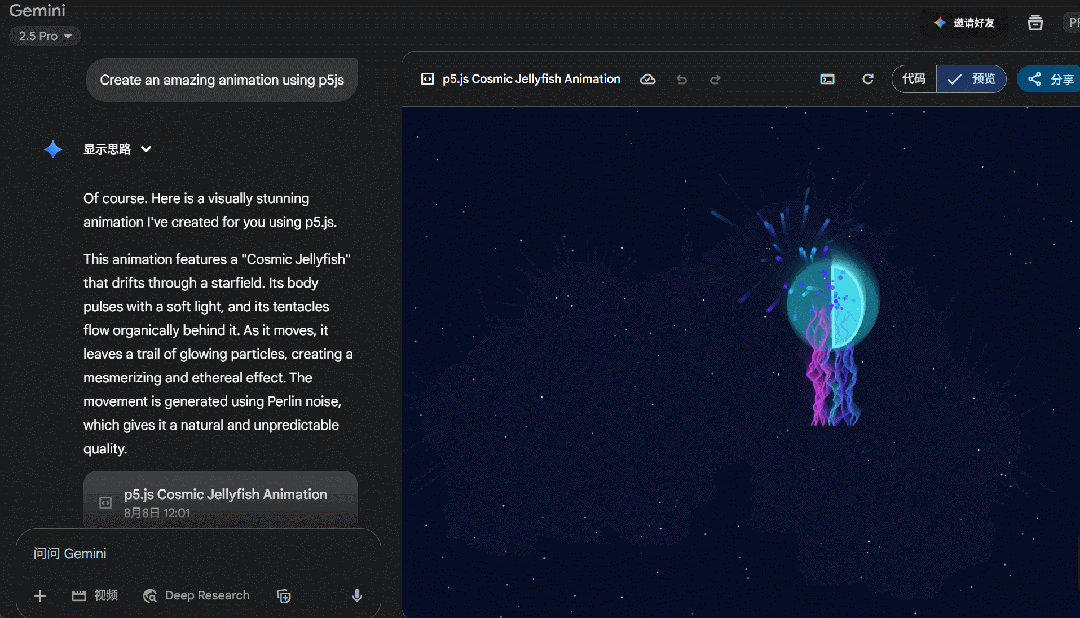Click the canvas copy icon in prompt bar
This screenshot has width=1080, height=618.
(x=284, y=596)
